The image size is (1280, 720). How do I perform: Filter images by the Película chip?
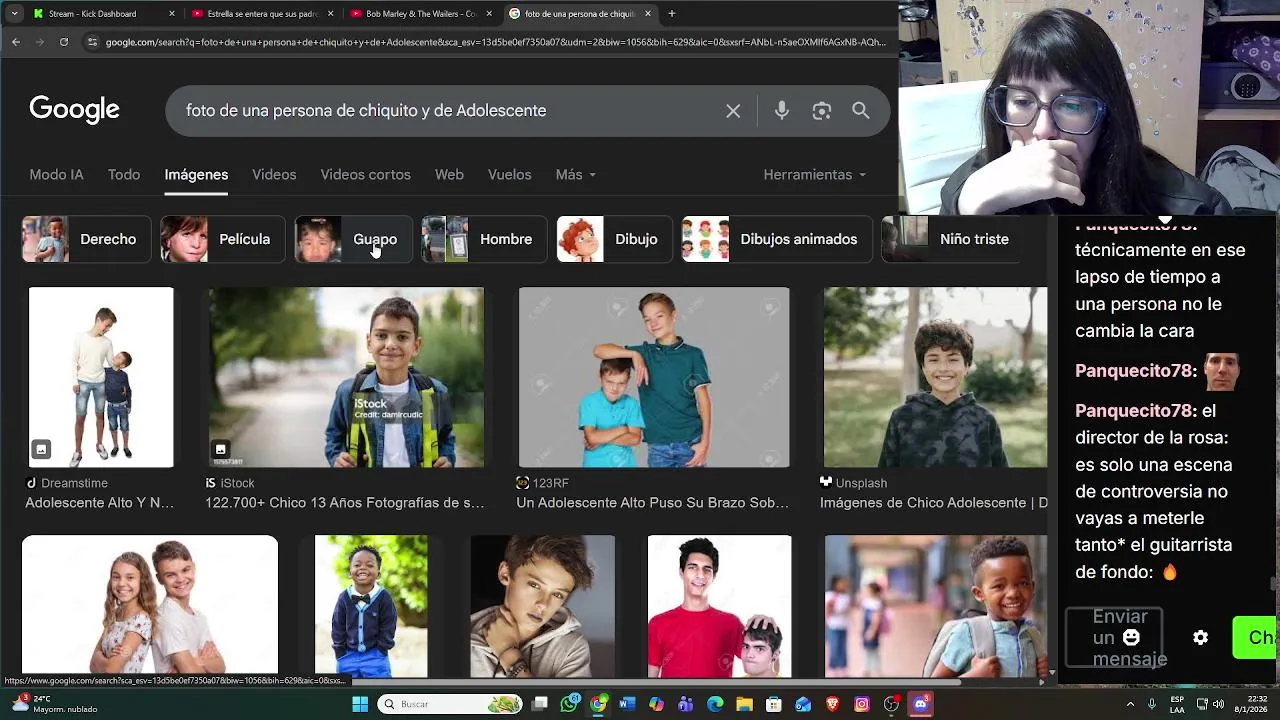point(222,239)
